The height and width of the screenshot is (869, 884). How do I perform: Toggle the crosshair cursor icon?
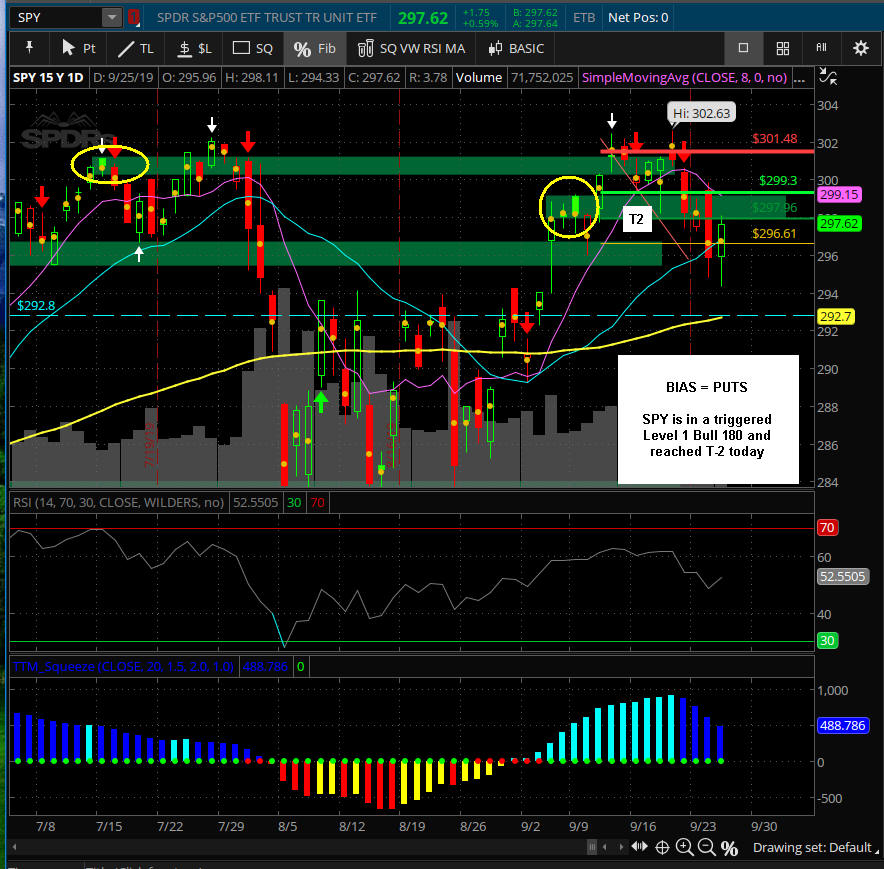tap(662, 848)
